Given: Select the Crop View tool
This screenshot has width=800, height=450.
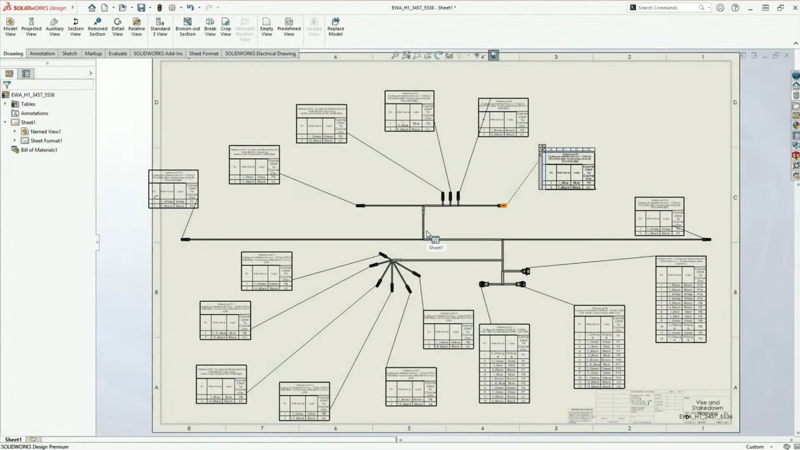Looking at the screenshot, I should [225, 25].
